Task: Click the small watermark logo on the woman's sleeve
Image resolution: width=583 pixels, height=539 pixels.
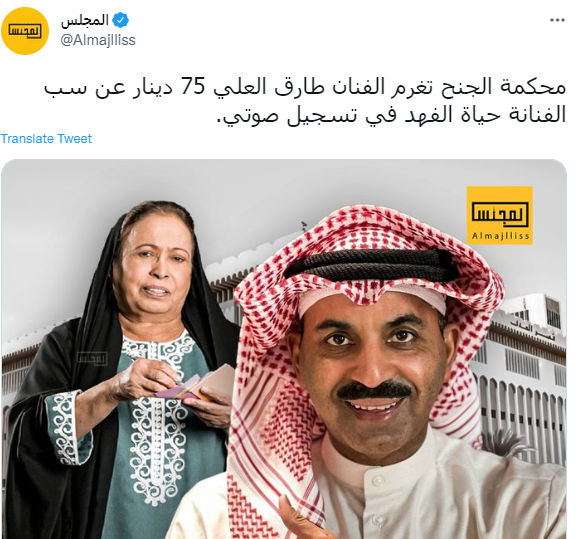Action: click(x=92, y=358)
